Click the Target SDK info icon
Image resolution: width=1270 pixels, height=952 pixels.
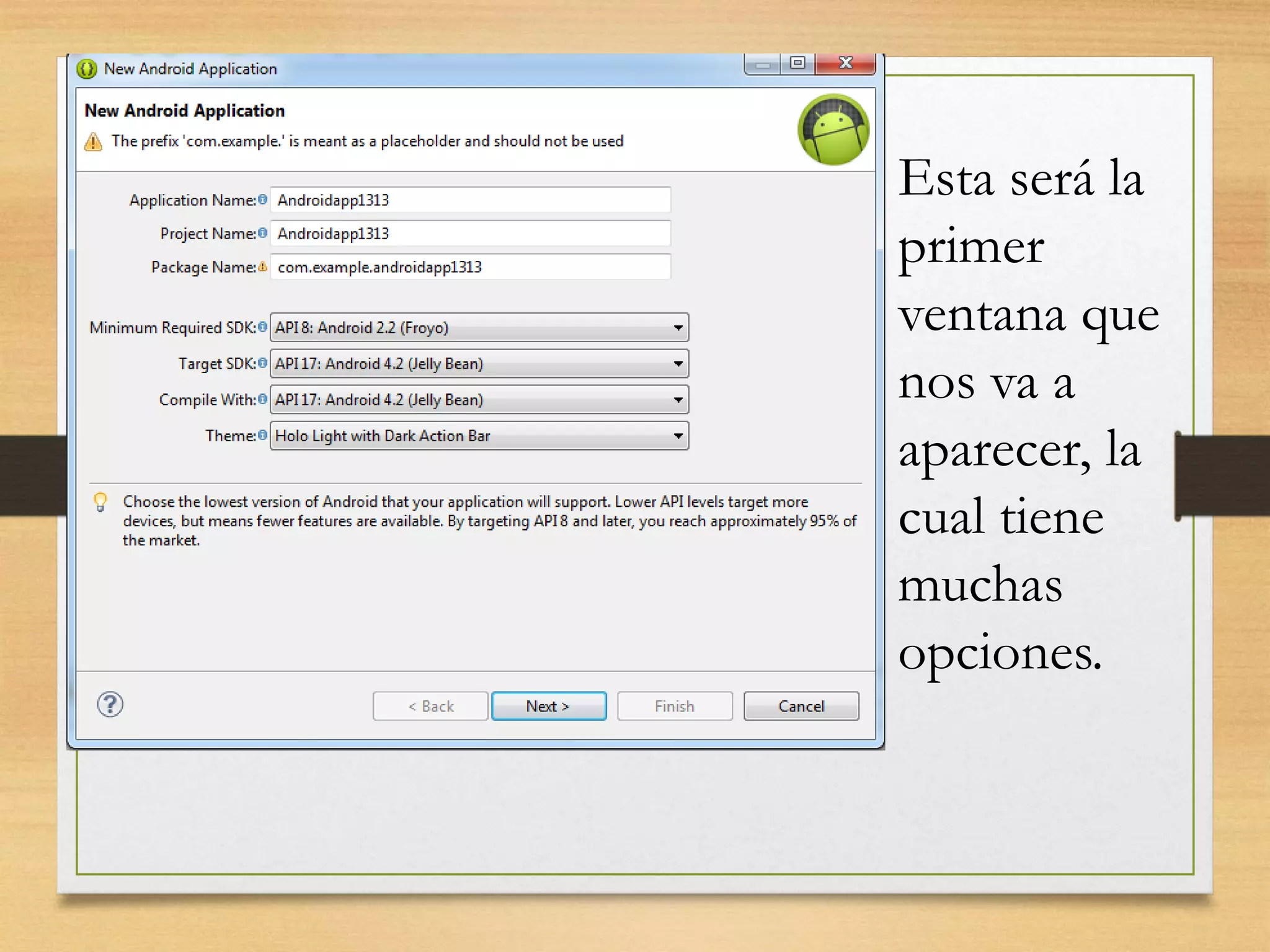pos(262,363)
